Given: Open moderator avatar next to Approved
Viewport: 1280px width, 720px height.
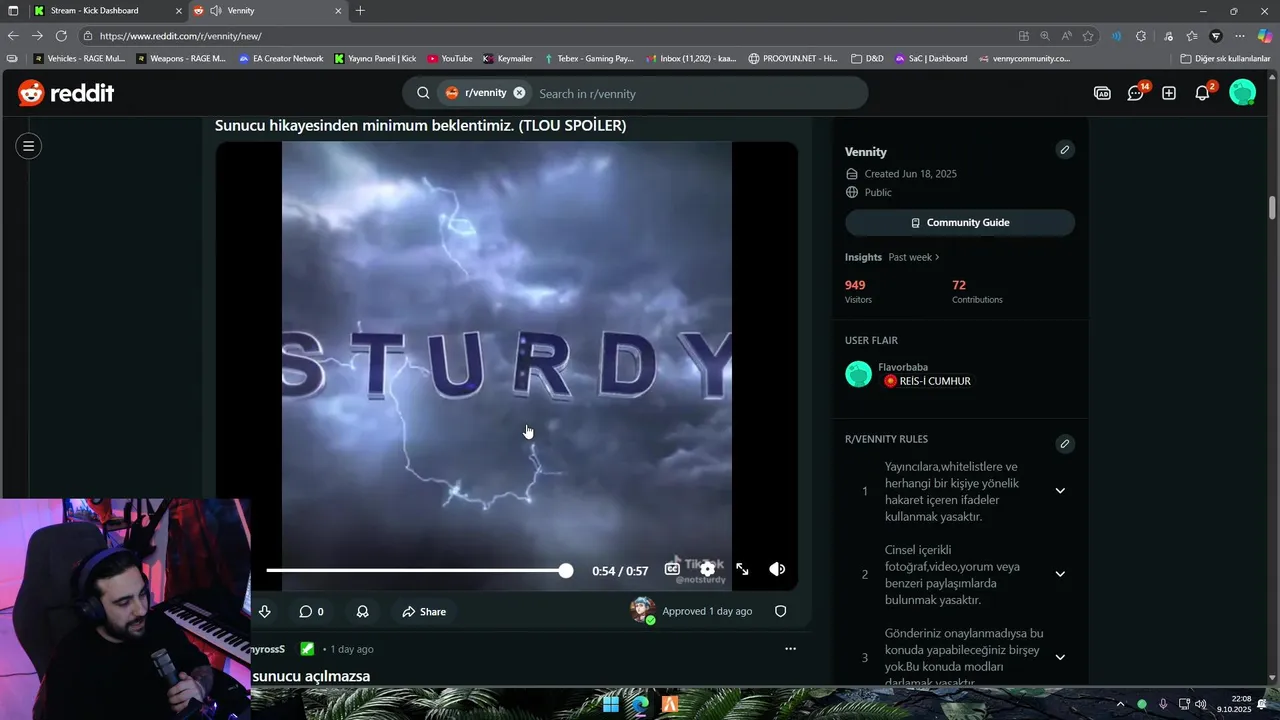Looking at the screenshot, I should click(642, 610).
